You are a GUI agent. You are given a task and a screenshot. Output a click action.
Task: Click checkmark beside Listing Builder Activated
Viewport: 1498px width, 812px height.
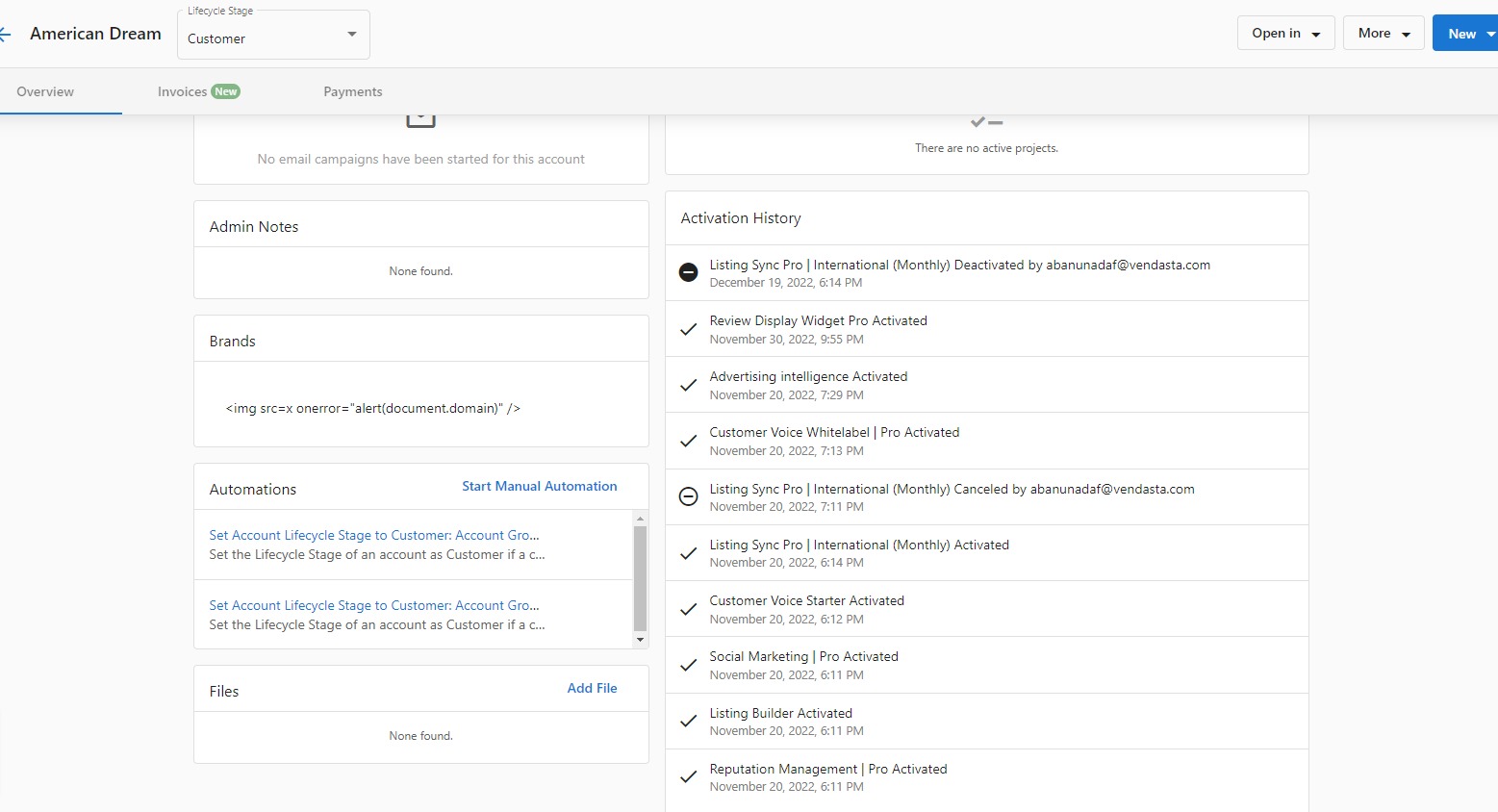689,721
